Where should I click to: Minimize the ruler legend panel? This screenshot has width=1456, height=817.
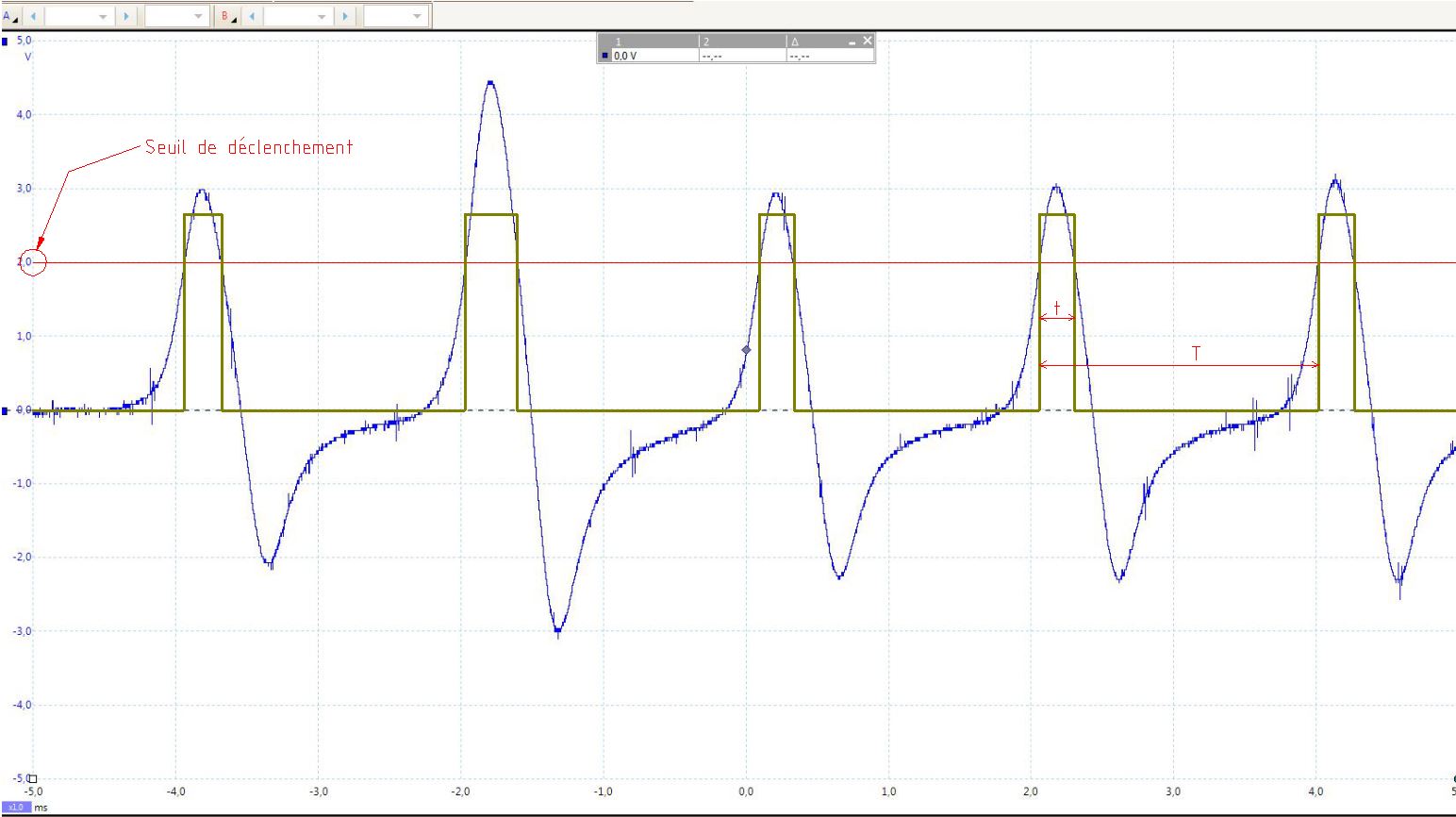pos(852,42)
